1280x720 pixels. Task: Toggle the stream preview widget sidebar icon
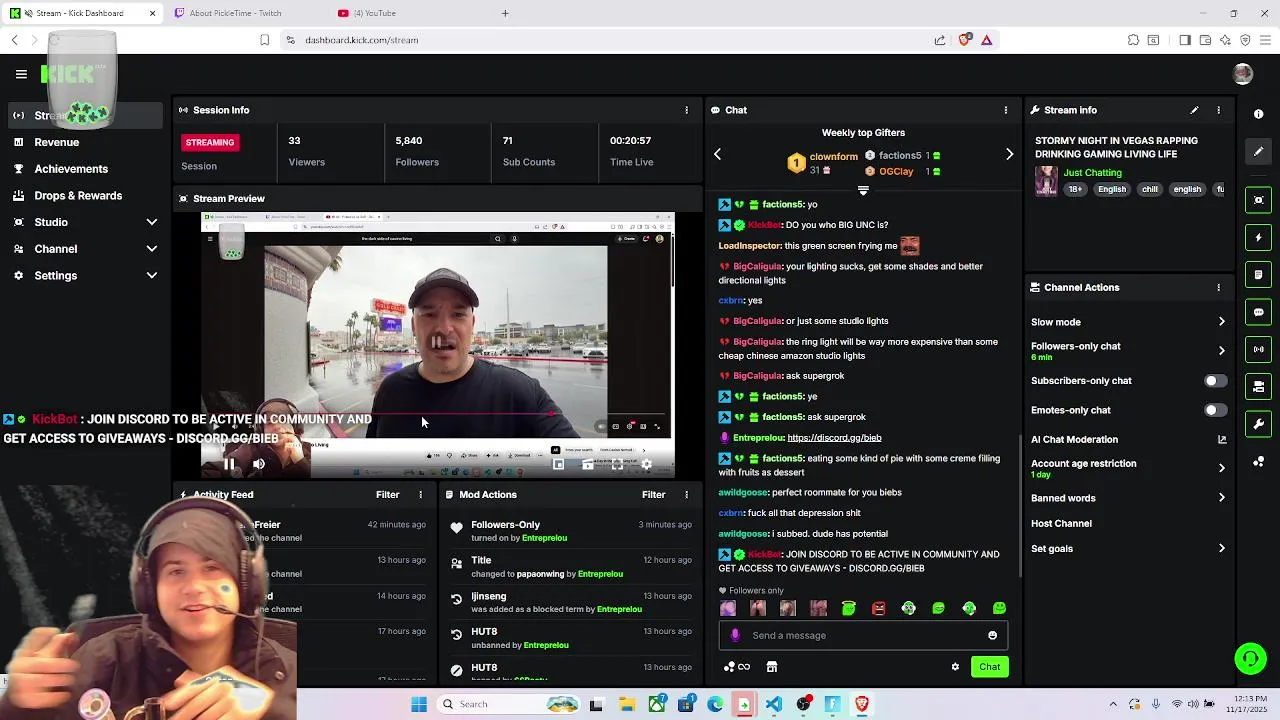pos(1259,200)
